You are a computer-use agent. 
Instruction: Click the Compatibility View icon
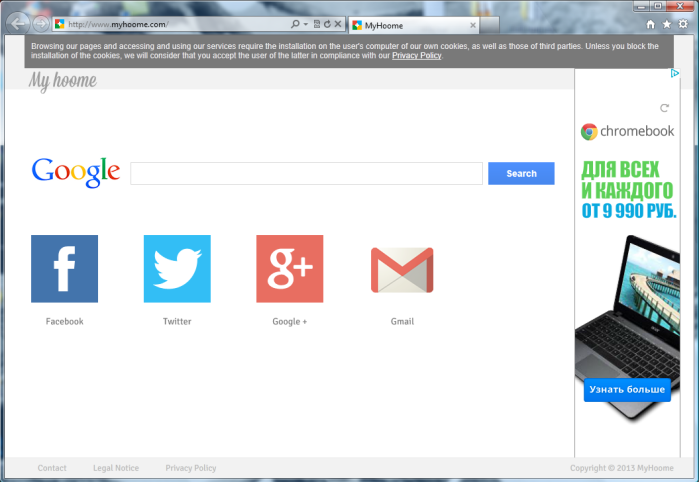(x=317, y=24)
